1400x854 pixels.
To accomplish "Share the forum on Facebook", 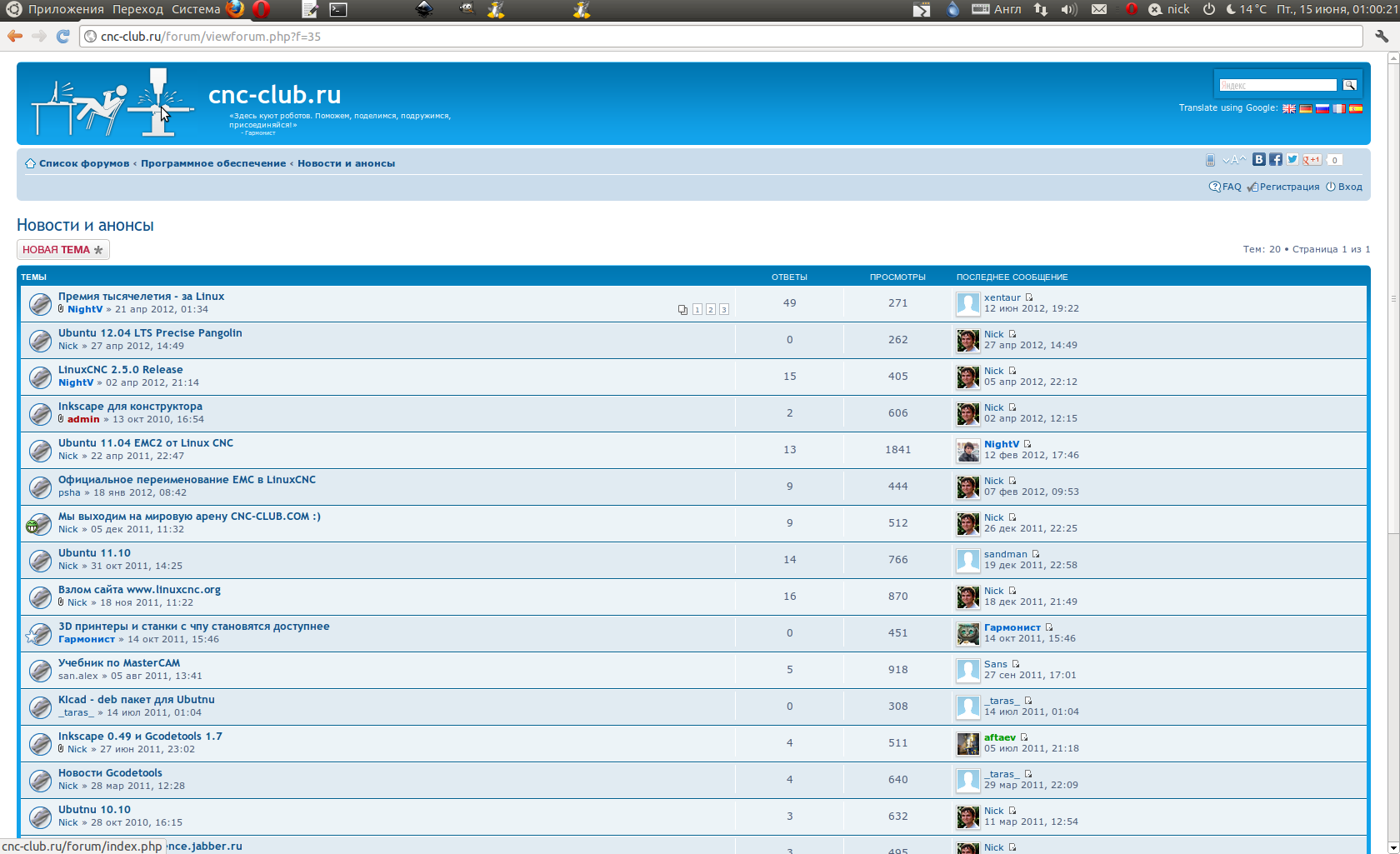I will coord(1276,159).
